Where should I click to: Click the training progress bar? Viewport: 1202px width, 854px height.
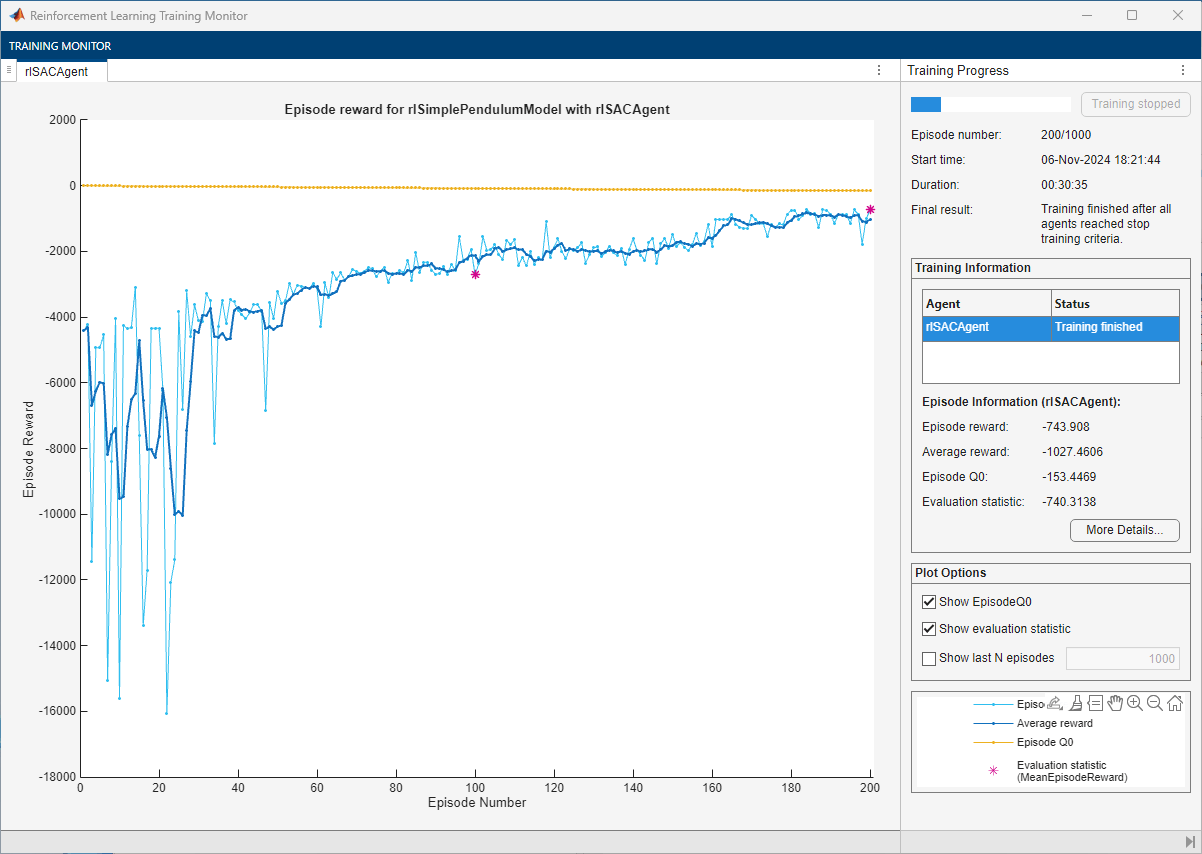tap(990, 104)
